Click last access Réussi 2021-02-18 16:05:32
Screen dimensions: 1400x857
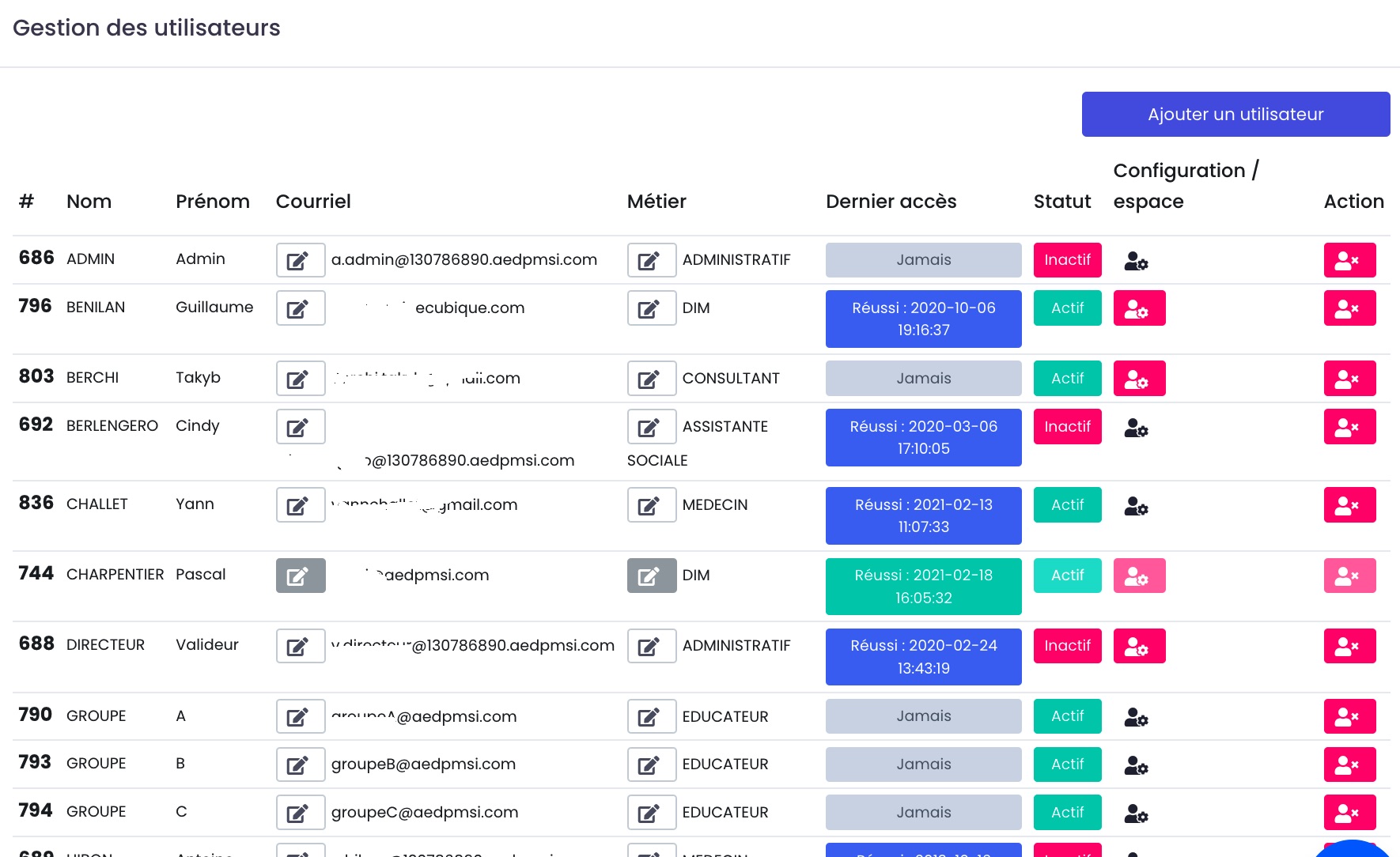coord(923,587)
